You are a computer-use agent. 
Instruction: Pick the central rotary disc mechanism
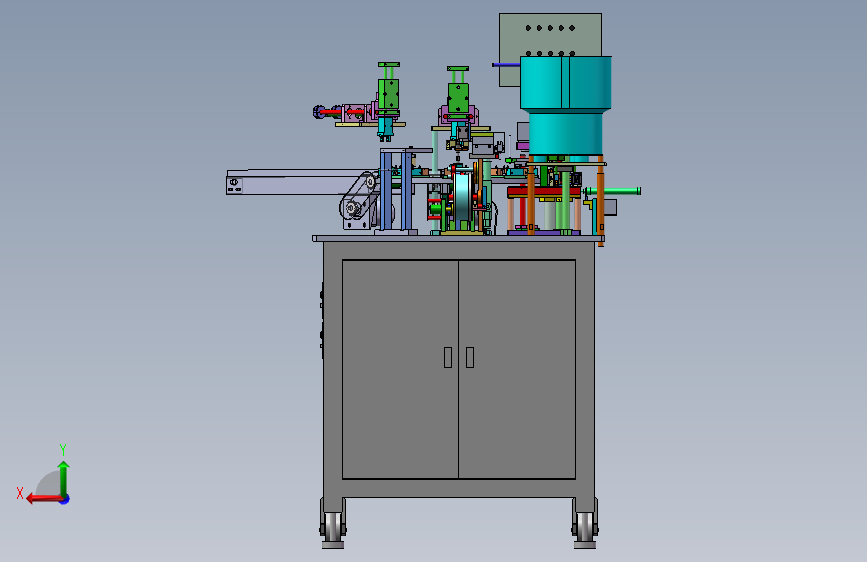[x=462, y=198]
